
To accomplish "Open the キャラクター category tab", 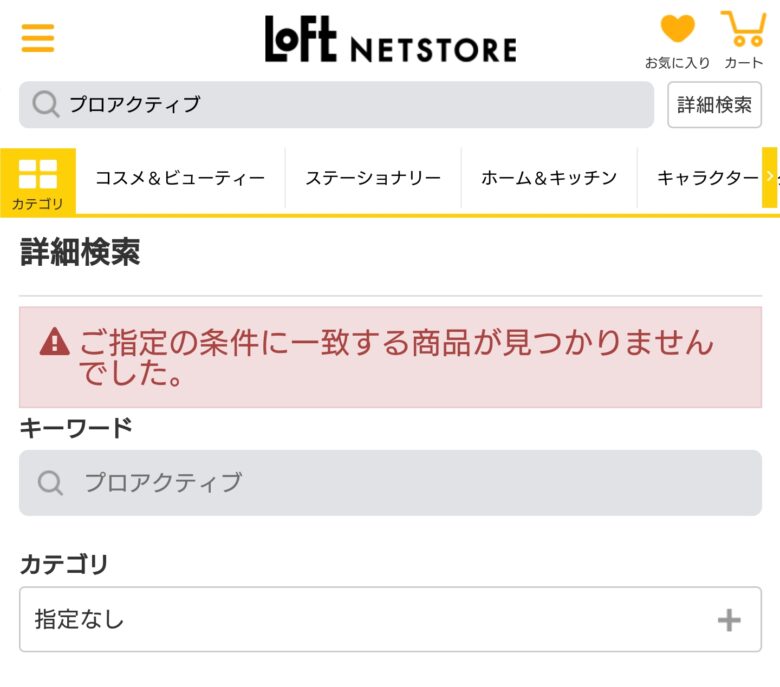I will point(707,179).
